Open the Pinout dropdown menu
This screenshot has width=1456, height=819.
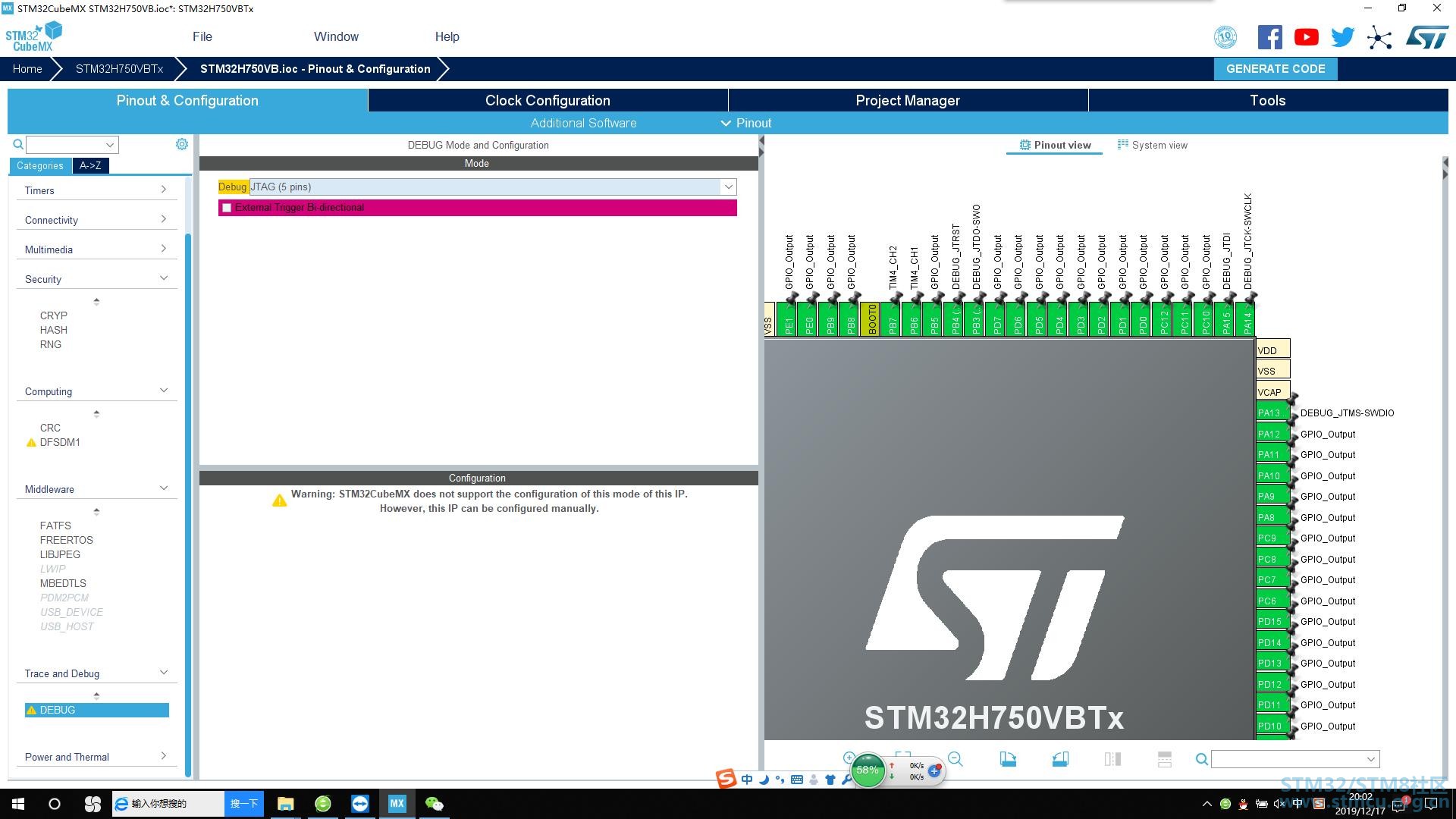pos(746,123)
